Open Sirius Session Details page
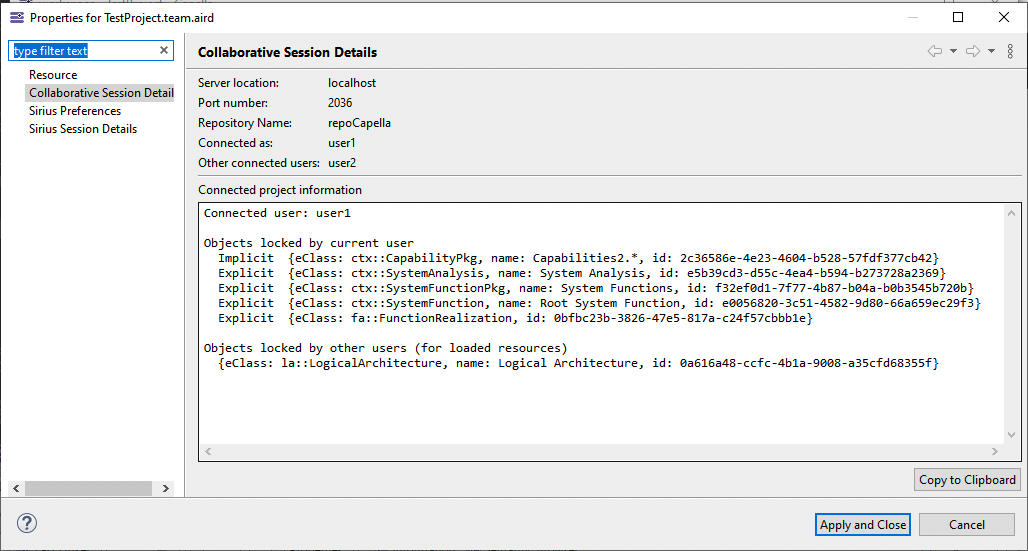Viewport: 1028px width, 551px height. coord(83,129)
